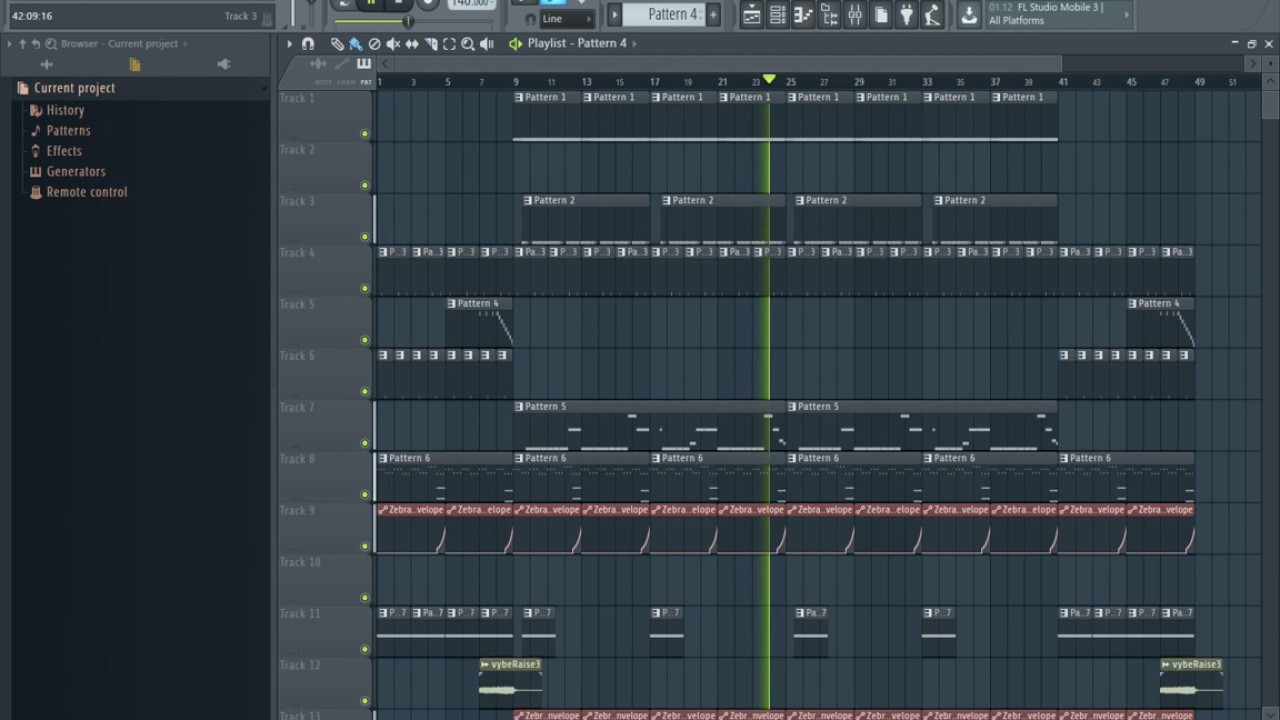Choose the Select tool in playlist toolbar
This screenshot has height=720, width=1280.
click(449, 43)
